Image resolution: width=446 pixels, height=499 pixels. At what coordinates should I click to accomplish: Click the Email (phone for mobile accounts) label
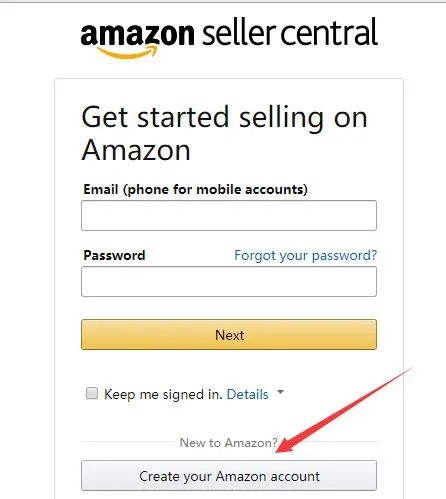(195, 190)
